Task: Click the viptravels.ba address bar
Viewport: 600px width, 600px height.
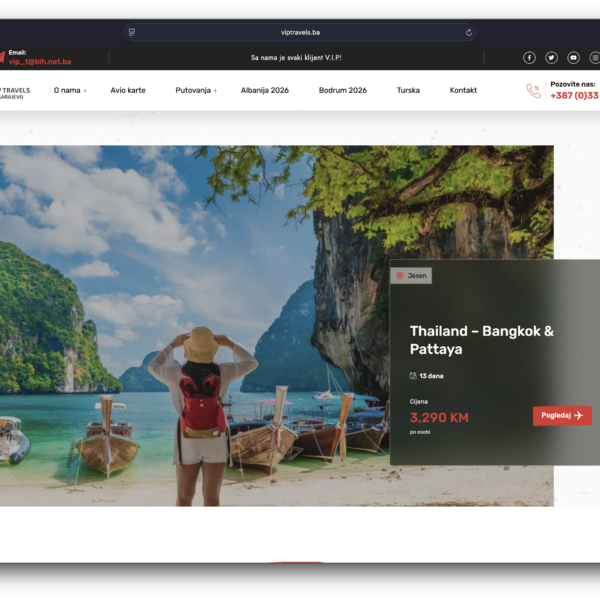Action: (300, 32)
